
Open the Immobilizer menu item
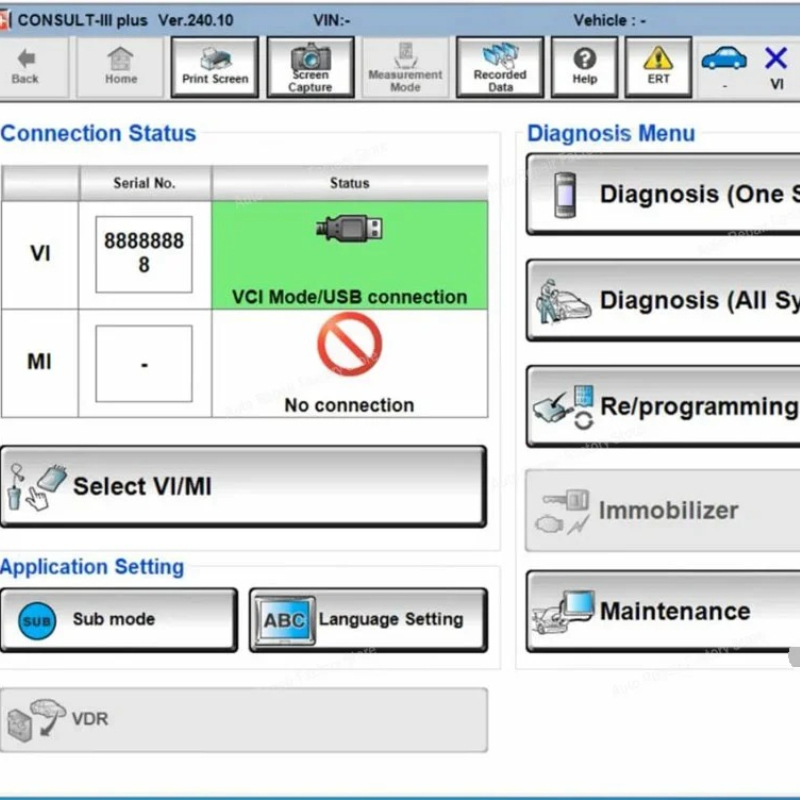[663, 510]
